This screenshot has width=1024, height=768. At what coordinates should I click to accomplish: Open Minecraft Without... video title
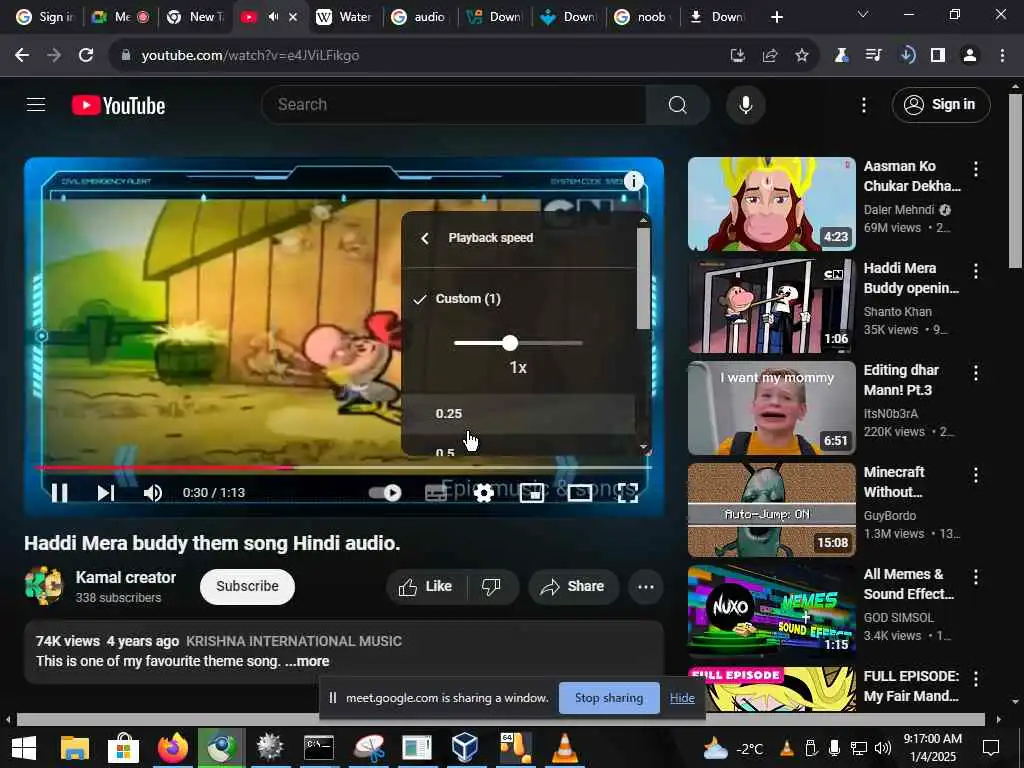tap(892, 481)
